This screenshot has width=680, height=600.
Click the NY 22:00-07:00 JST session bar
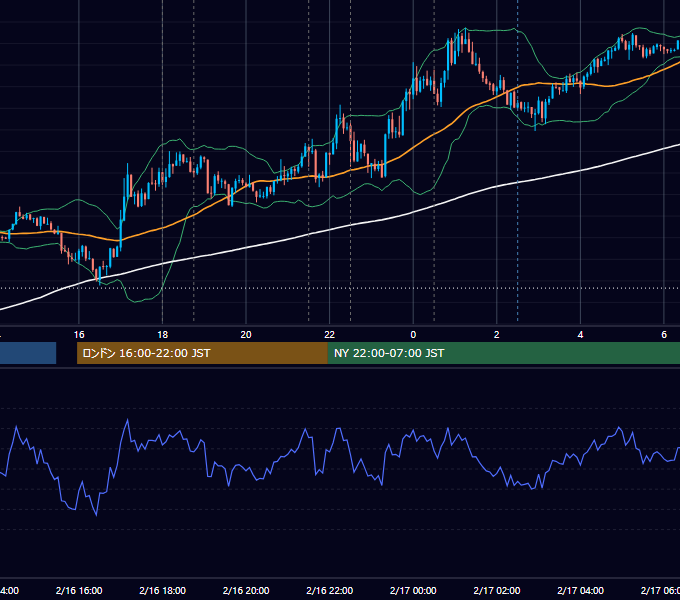(x=503, y=353)
